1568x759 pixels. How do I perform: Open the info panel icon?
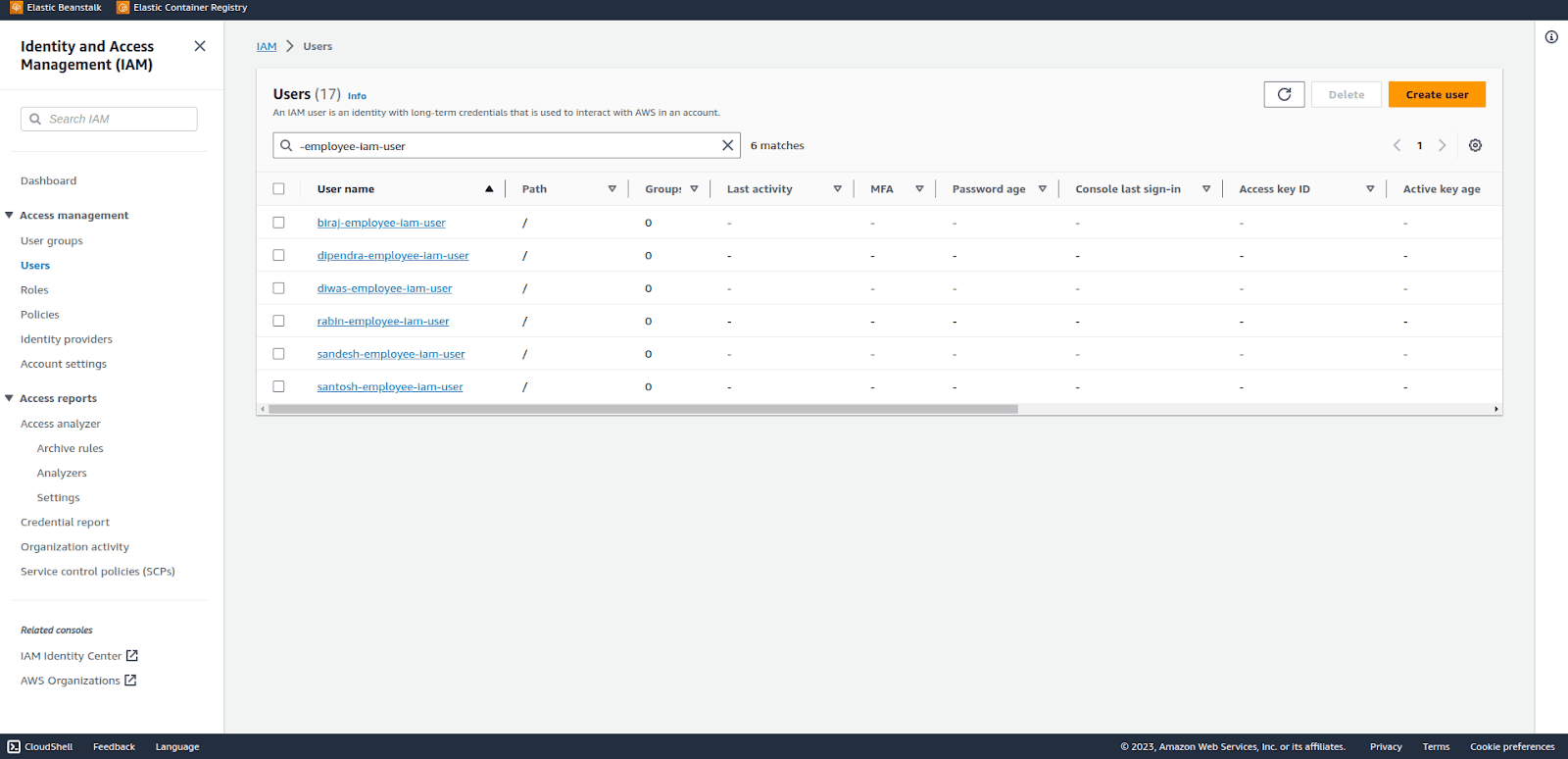1551,37
